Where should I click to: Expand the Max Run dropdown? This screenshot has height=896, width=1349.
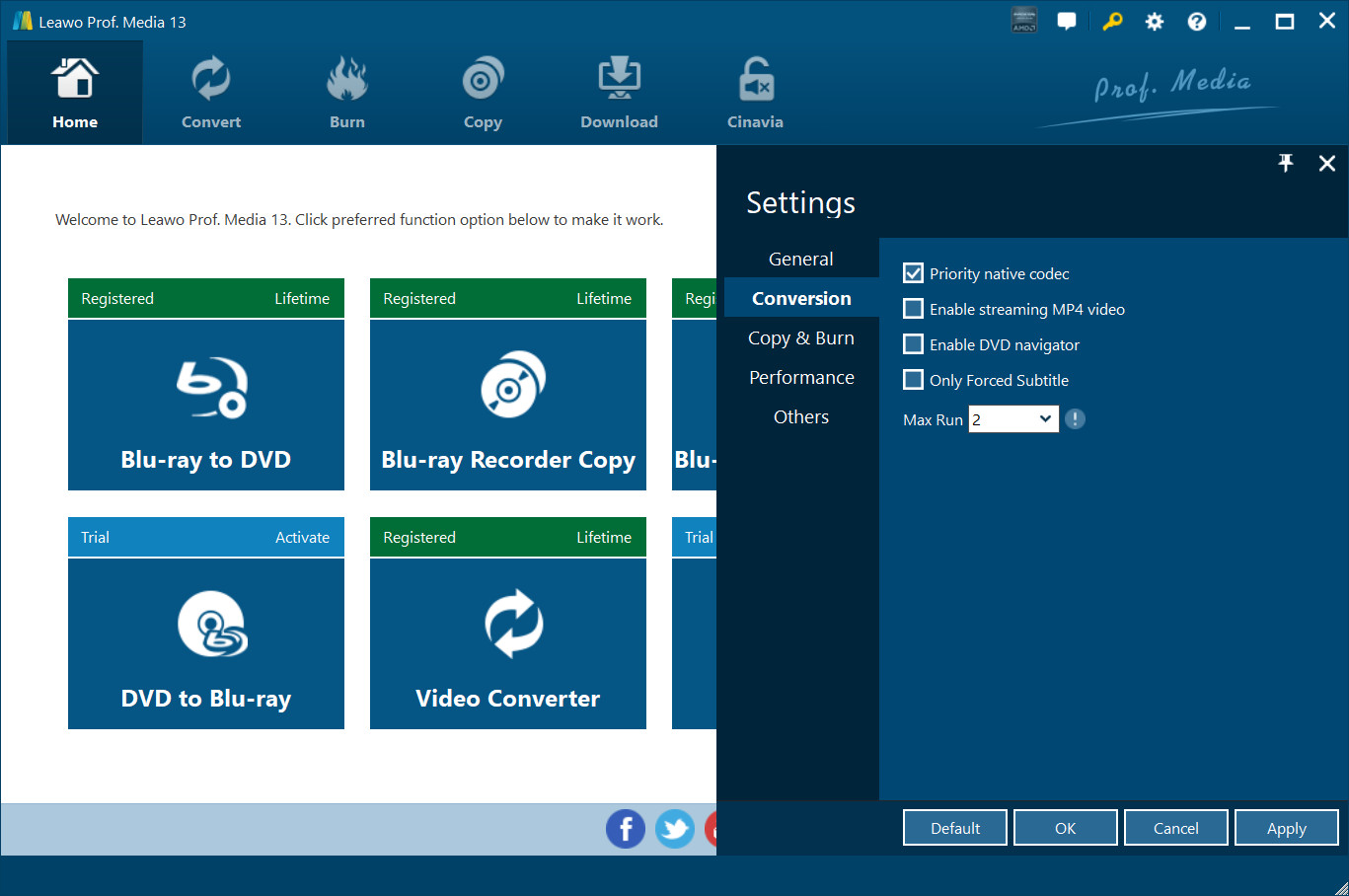pos(1013,419)
